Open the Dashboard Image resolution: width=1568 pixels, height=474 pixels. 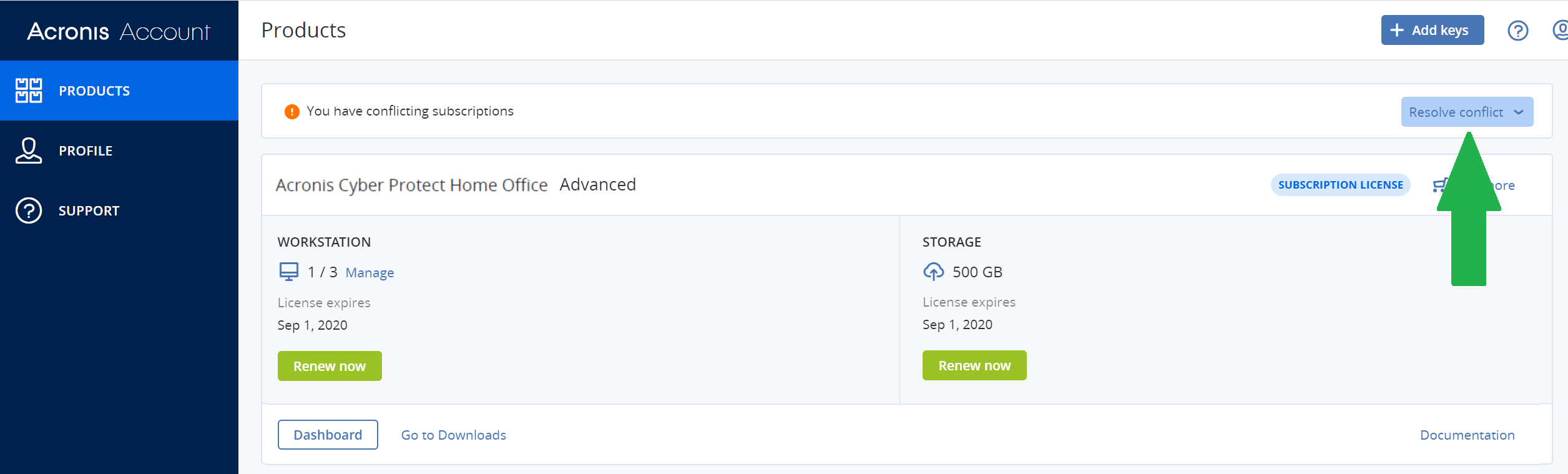327,434
